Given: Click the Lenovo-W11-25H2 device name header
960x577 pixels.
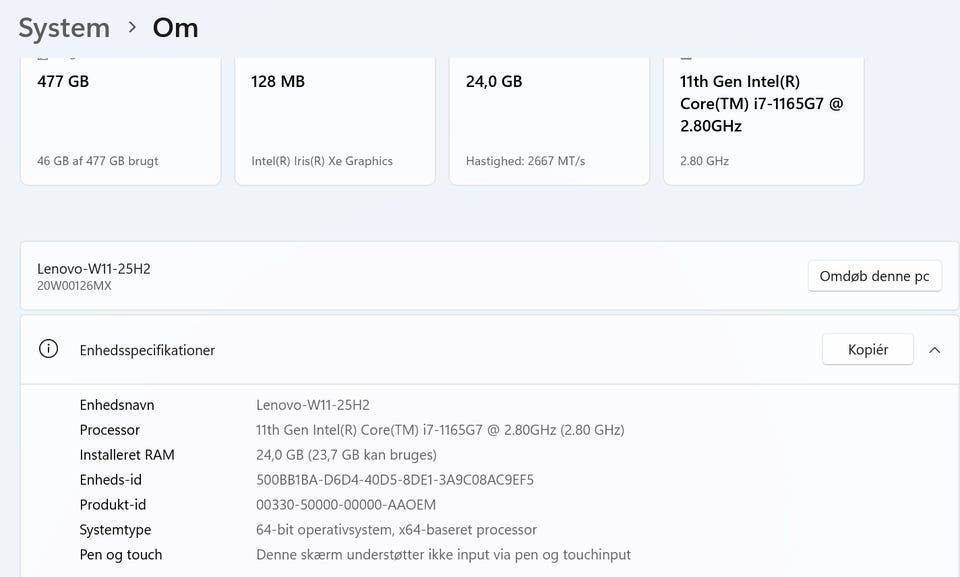Looking at the screenshot, I should (x=94, y=268).
